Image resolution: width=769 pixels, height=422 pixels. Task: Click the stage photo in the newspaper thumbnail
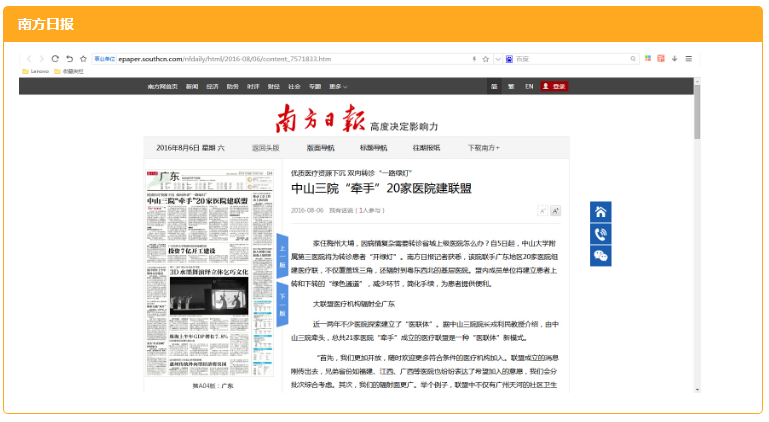click(x=209, y=296)
